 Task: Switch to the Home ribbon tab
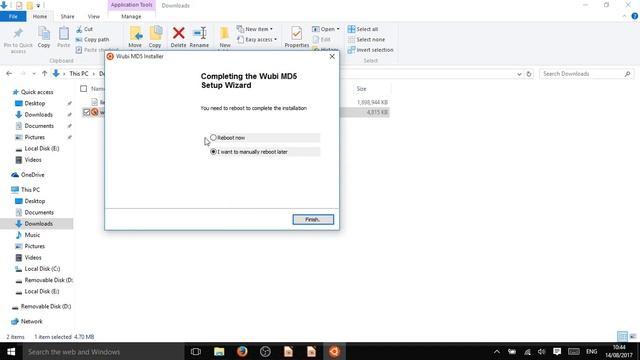click(x=40, y=16)
